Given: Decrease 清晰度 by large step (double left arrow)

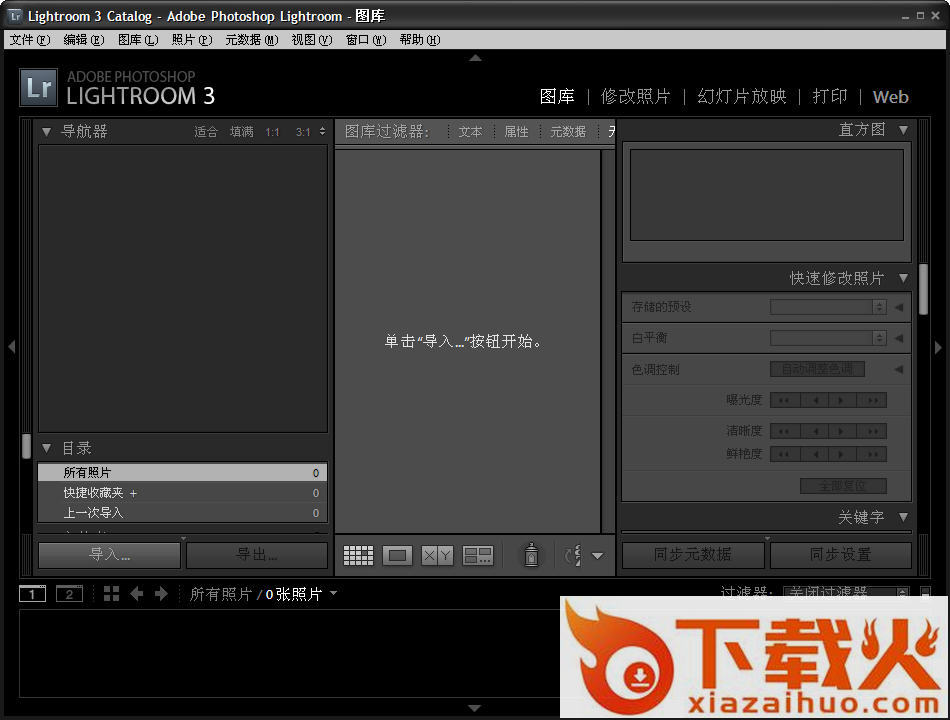Looking at the screenshot, I should 785,431.
